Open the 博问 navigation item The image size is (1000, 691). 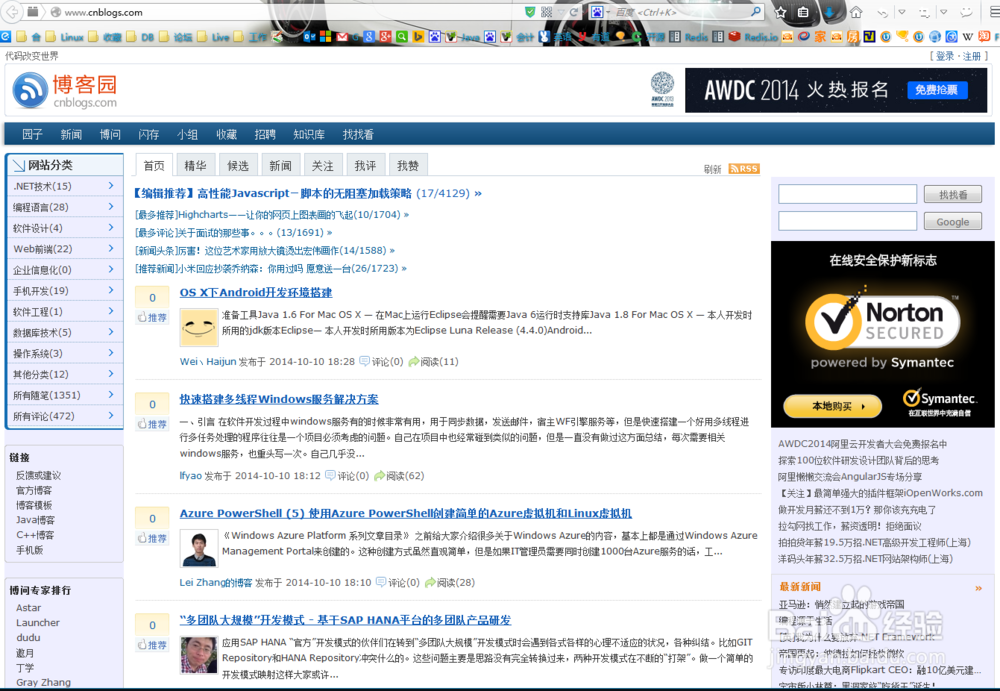110,134
